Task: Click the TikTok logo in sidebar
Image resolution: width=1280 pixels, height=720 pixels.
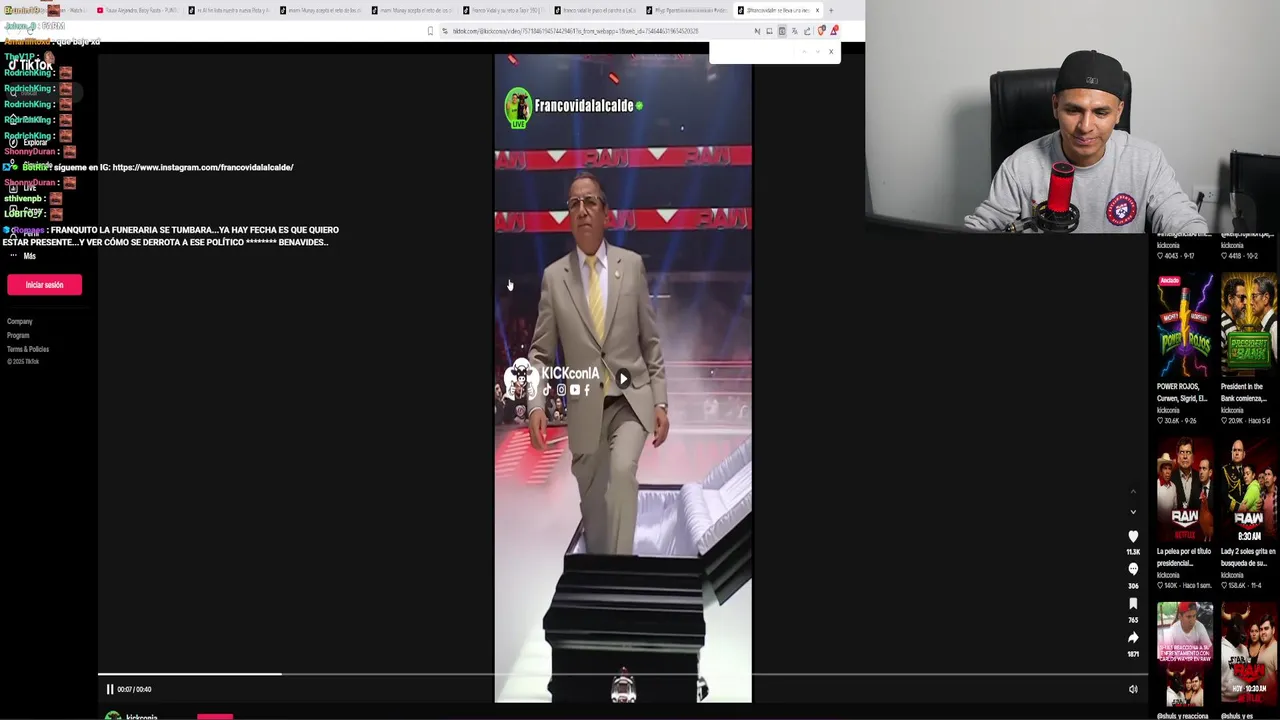Action: coord(30,65)
